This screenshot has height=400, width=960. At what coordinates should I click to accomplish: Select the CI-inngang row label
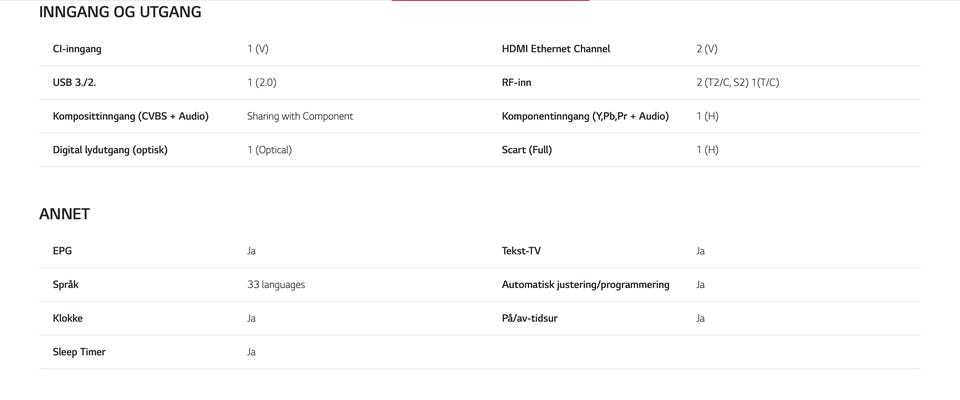point(77,49)
